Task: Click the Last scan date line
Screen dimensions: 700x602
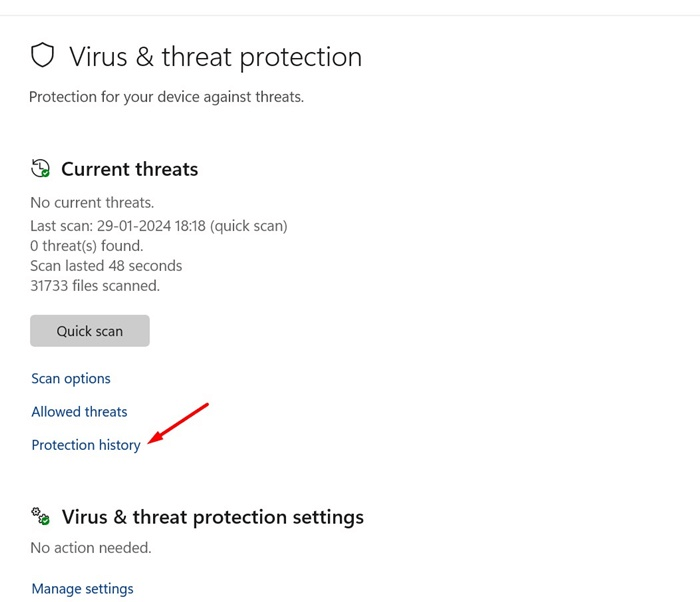Action: click(x=159, y=226)
